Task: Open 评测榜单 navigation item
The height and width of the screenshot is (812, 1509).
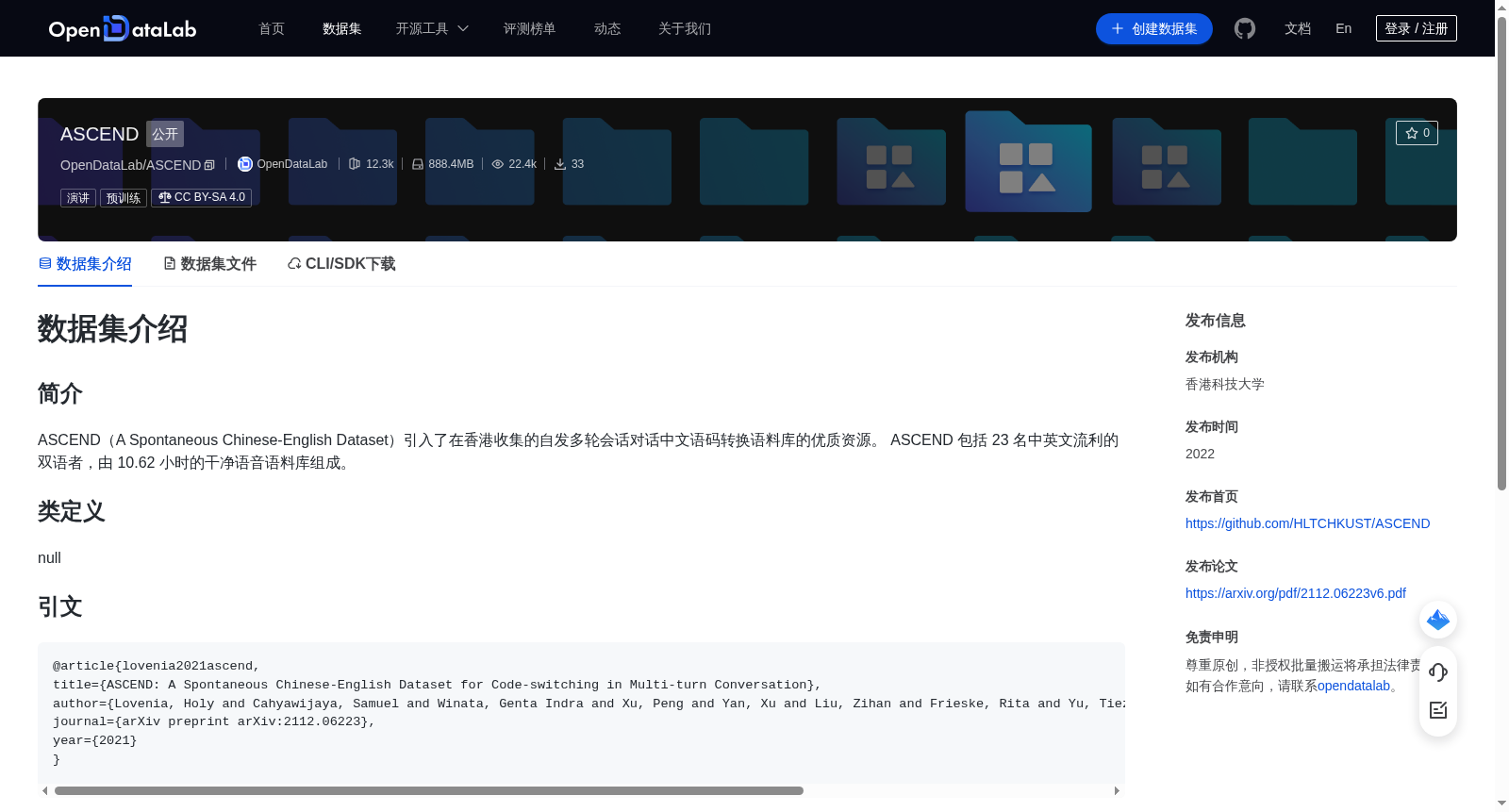Action: pyautogui.click(x=529, y=28)
